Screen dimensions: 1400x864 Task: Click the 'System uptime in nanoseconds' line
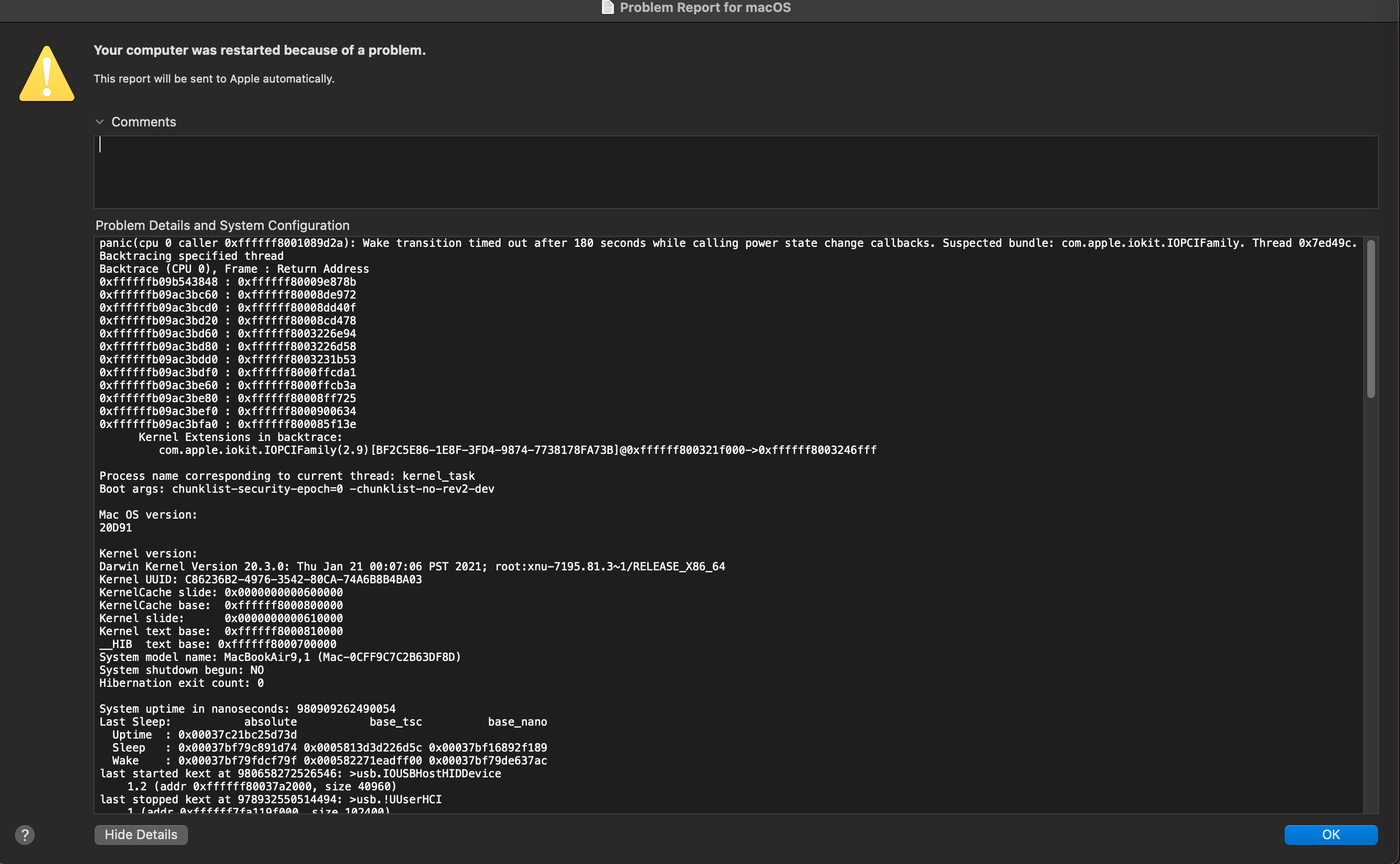pos(247,709)
